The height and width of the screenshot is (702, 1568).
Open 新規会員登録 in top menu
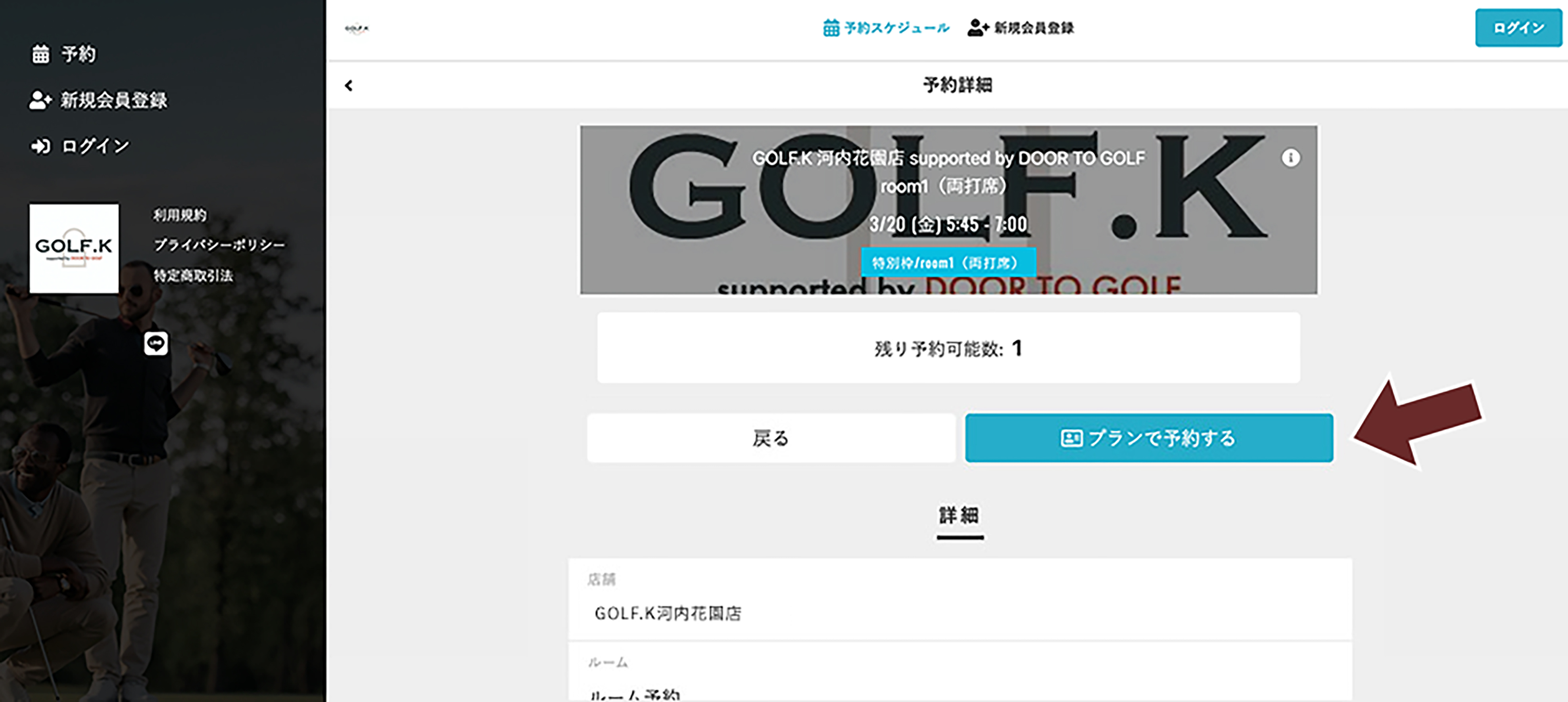point(1034,28)
